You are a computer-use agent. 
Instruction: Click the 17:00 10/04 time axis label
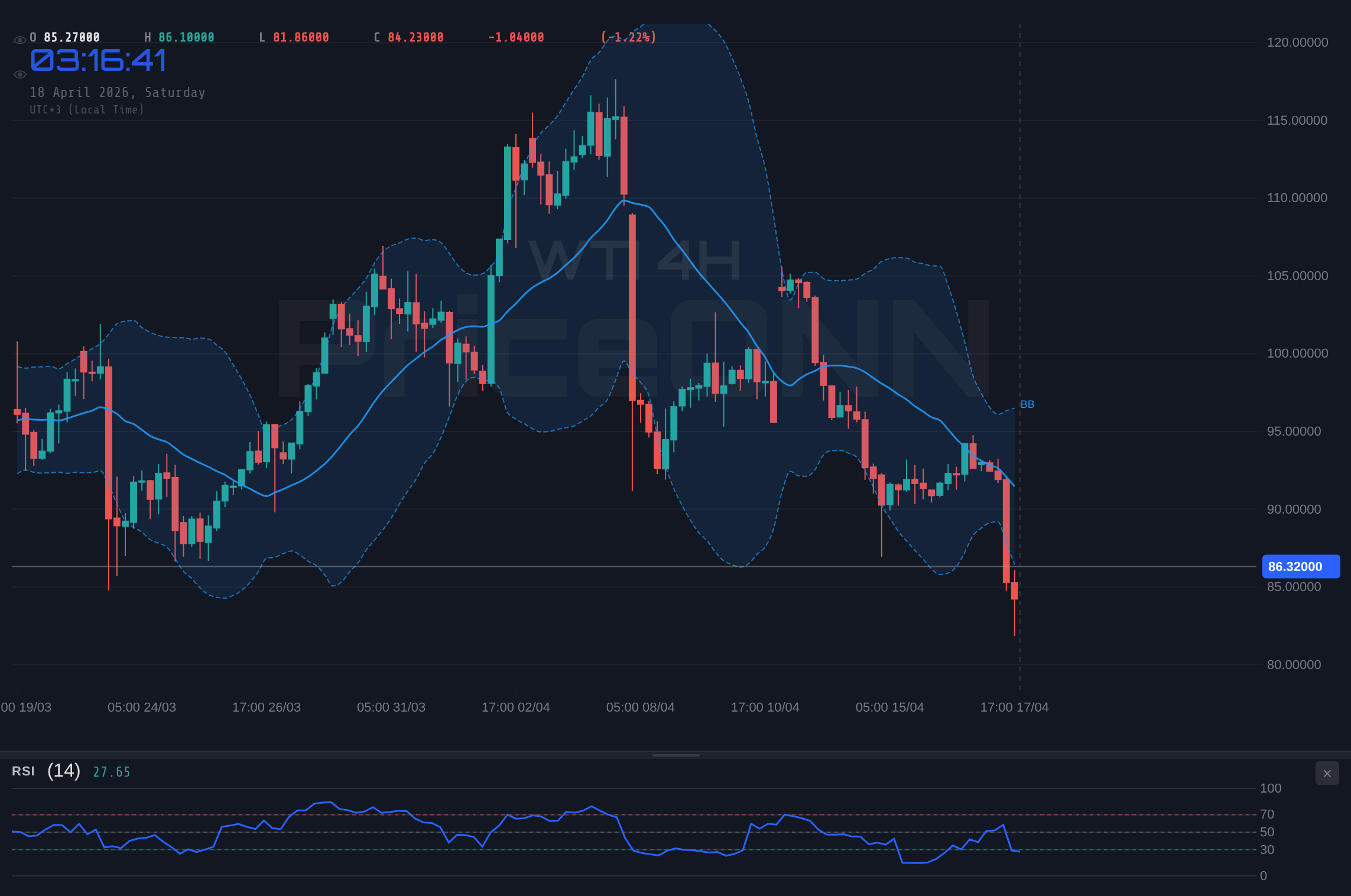pyautogui.click(x=765, y=707)
